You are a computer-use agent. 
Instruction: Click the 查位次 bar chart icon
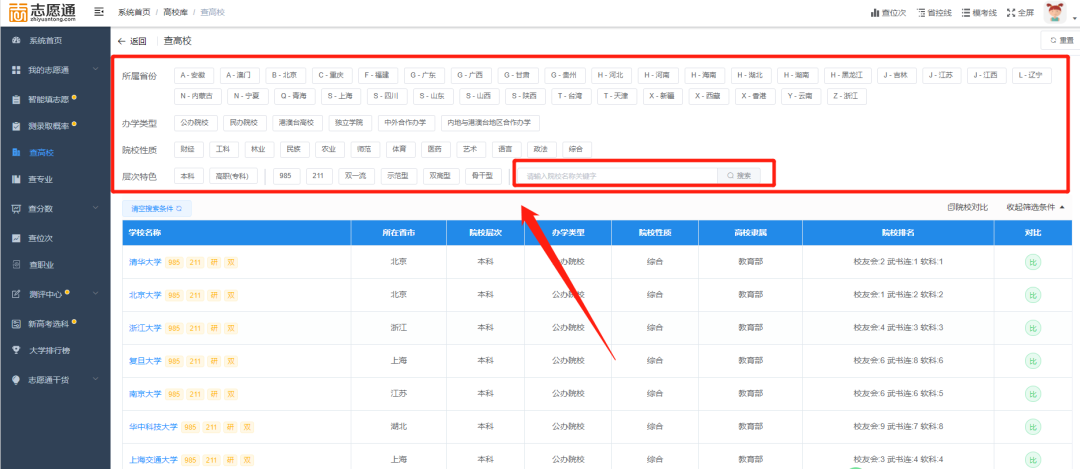[x=874, y=13]
